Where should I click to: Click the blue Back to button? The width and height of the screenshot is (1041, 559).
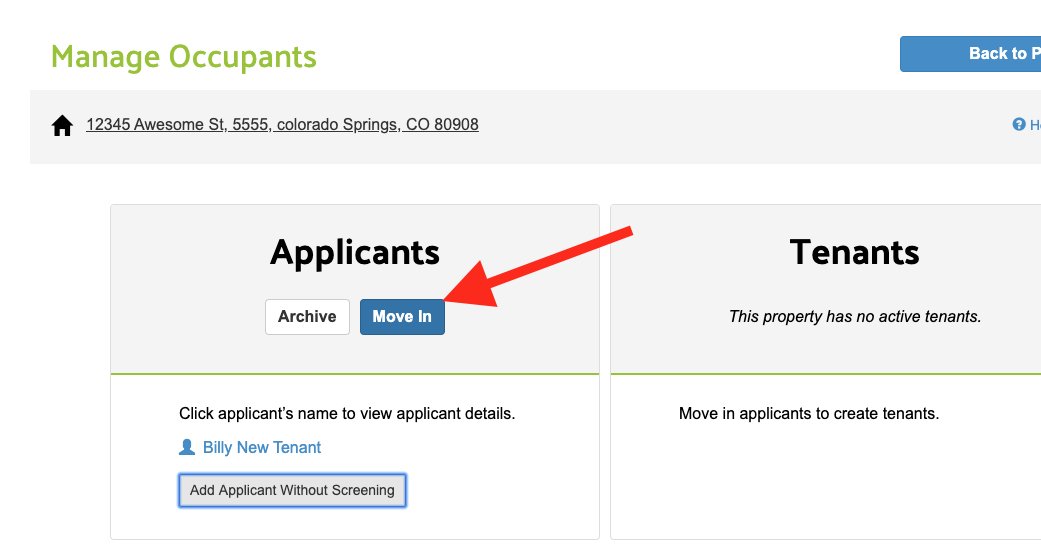tap(970, 54)
